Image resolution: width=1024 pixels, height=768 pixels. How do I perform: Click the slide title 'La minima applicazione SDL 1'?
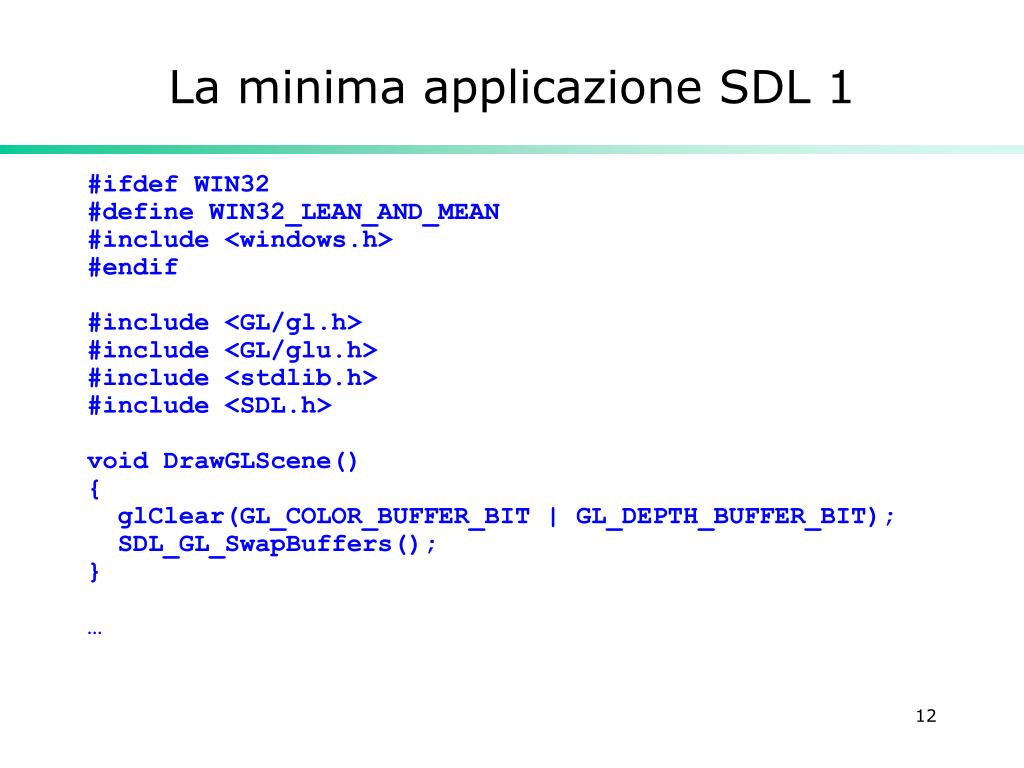point(510,88)
